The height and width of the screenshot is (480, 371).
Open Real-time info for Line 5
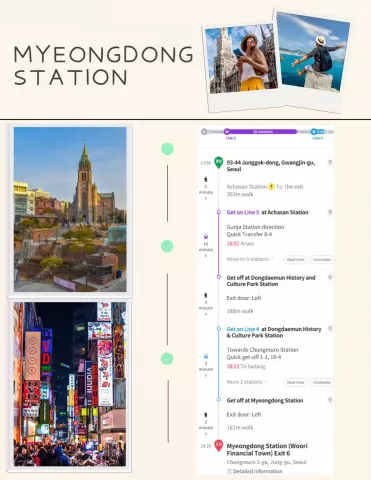click(295, 259)
